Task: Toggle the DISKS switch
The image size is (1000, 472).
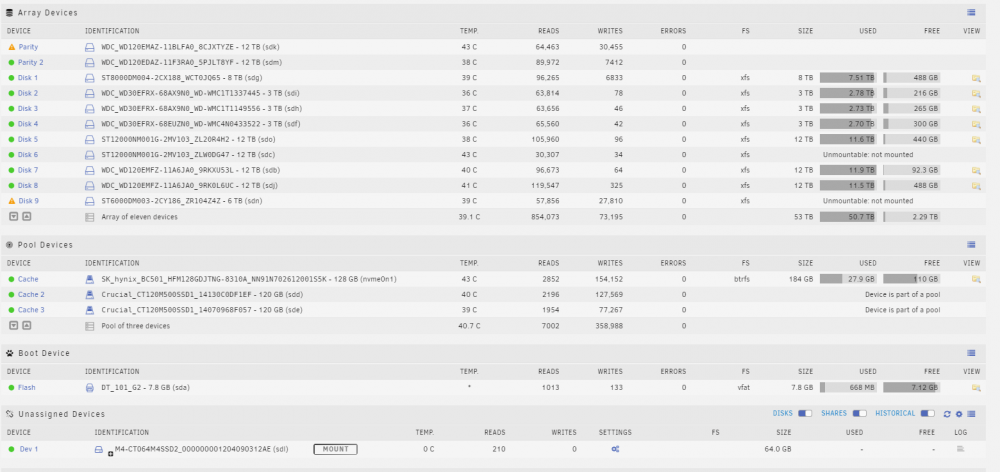Action: [805, 413]
